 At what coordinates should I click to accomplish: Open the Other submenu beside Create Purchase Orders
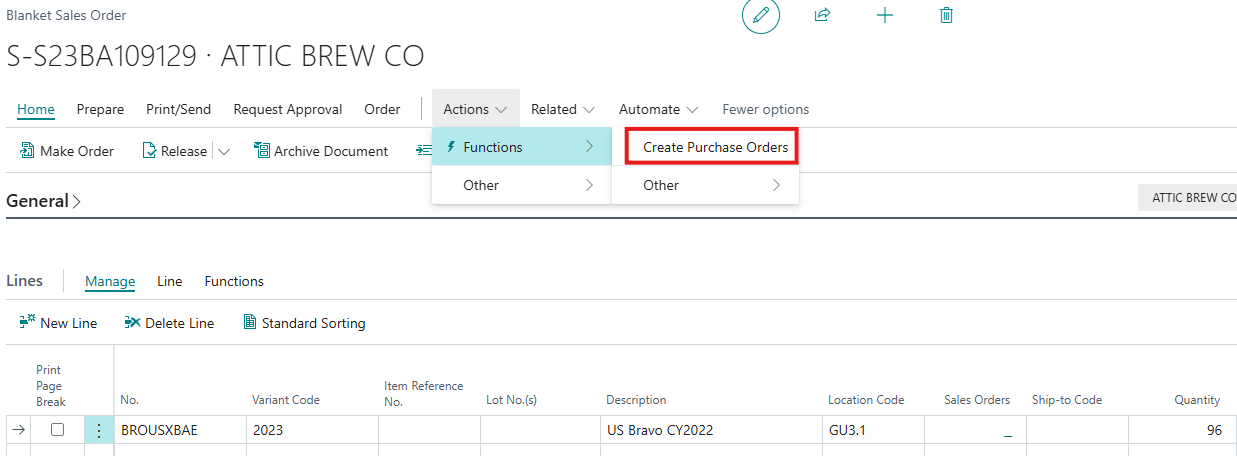click(x=705, y=185)
